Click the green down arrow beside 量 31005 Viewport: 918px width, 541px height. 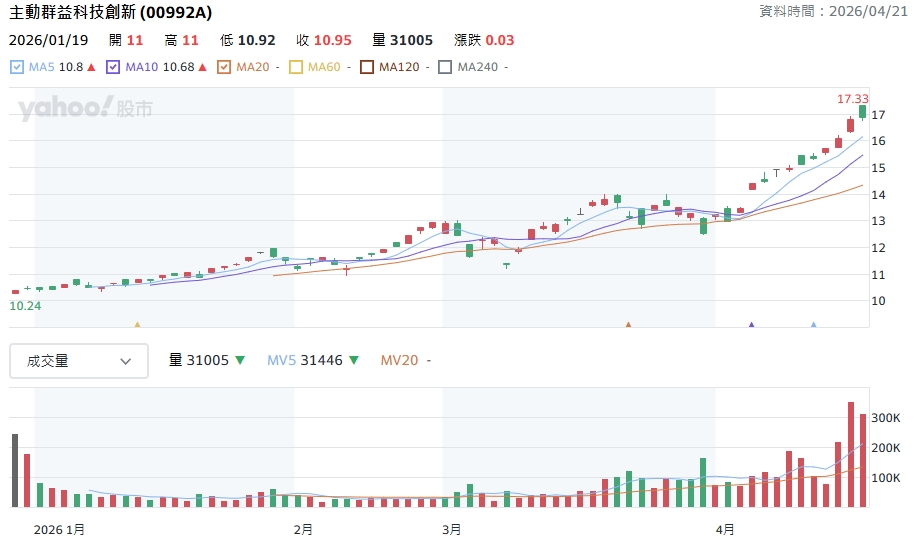[x=240, y=360]
